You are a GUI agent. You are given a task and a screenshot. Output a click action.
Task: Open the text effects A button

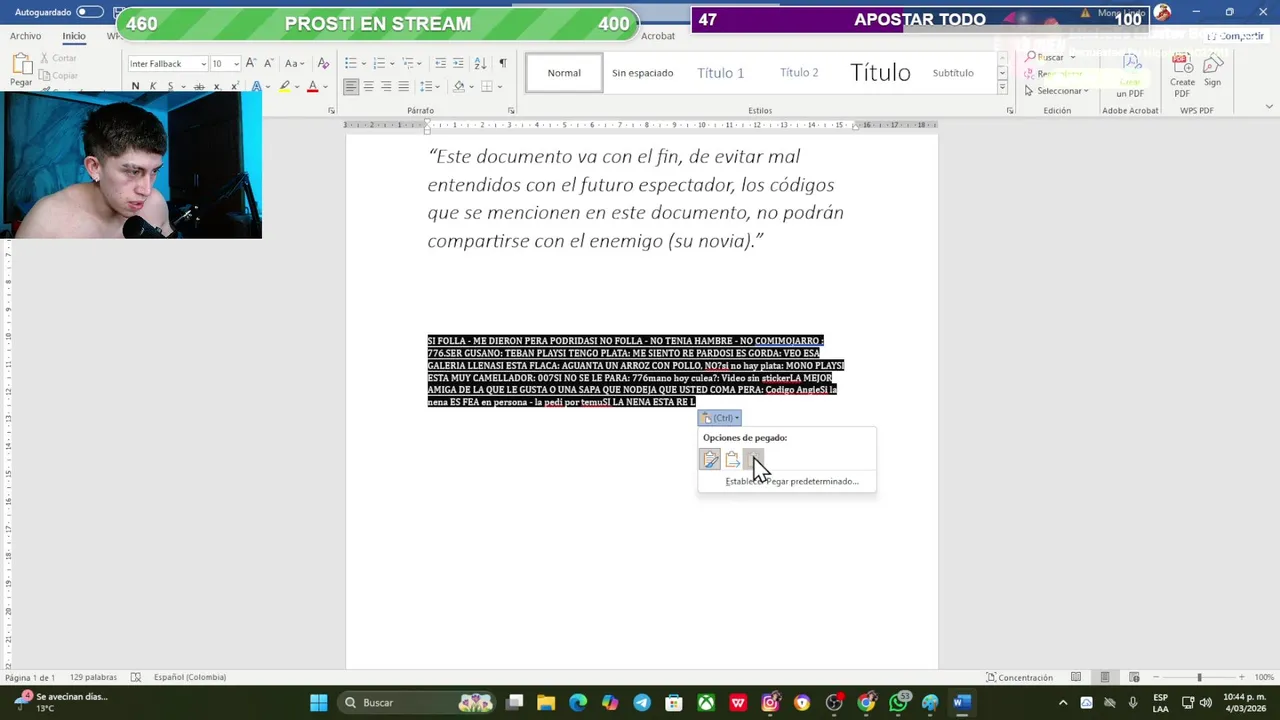pyautogui.click(x=257, y=87)
